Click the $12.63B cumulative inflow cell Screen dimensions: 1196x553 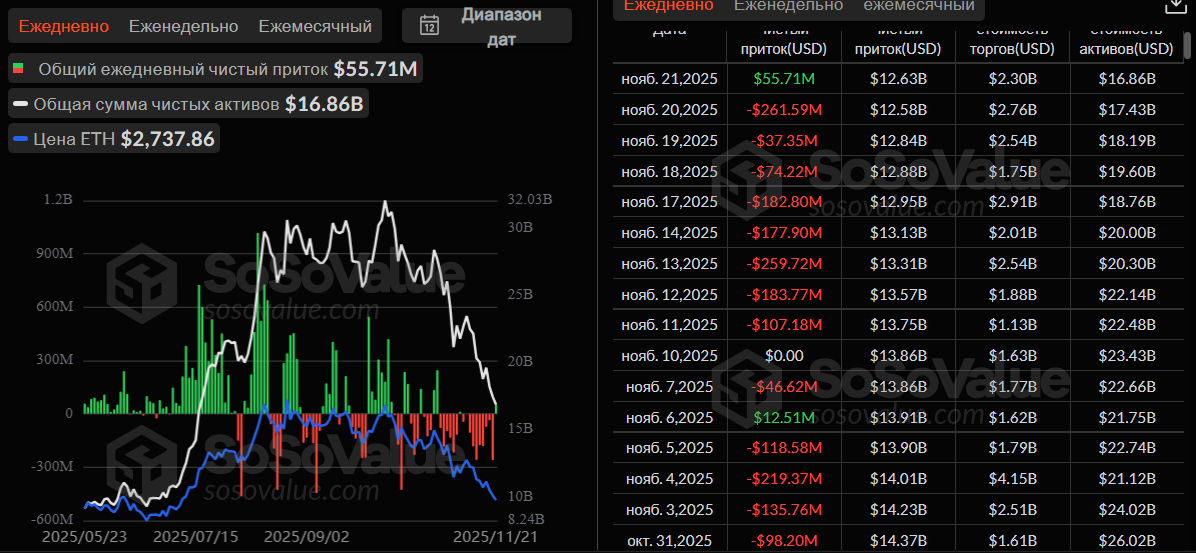click(x=899, y=79)
